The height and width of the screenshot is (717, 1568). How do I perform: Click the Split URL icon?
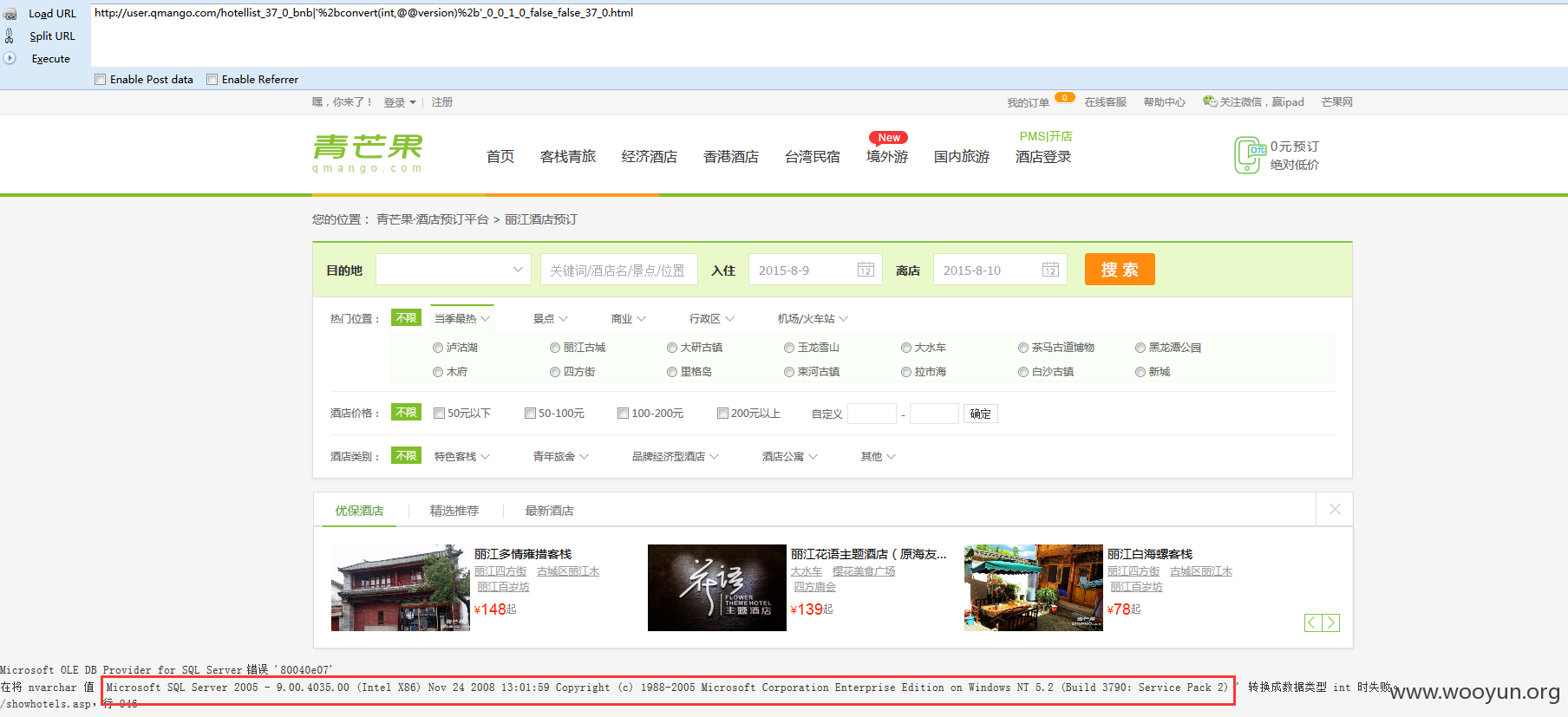(10, 36)
